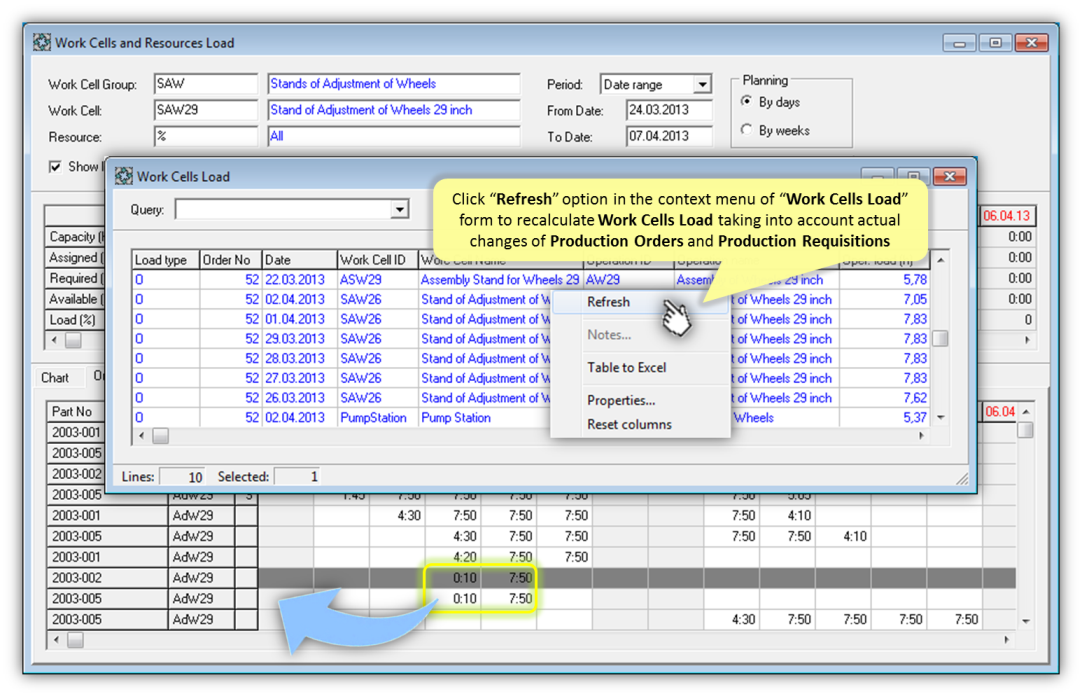Viewport: 1082px width, 697px height.
Task: Close the Work Cells and Resources Load window
Action: 1032,43
